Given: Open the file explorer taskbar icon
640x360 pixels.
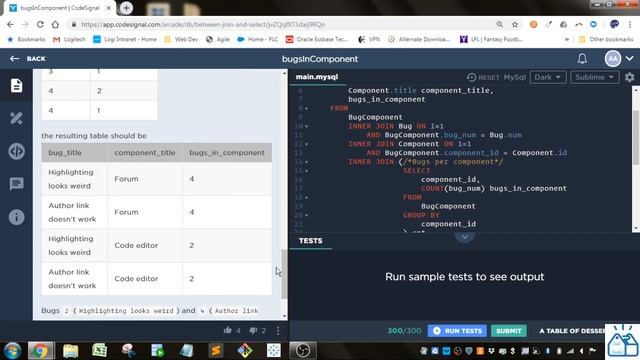Looking at the screenshot, I should pos(70,351).
